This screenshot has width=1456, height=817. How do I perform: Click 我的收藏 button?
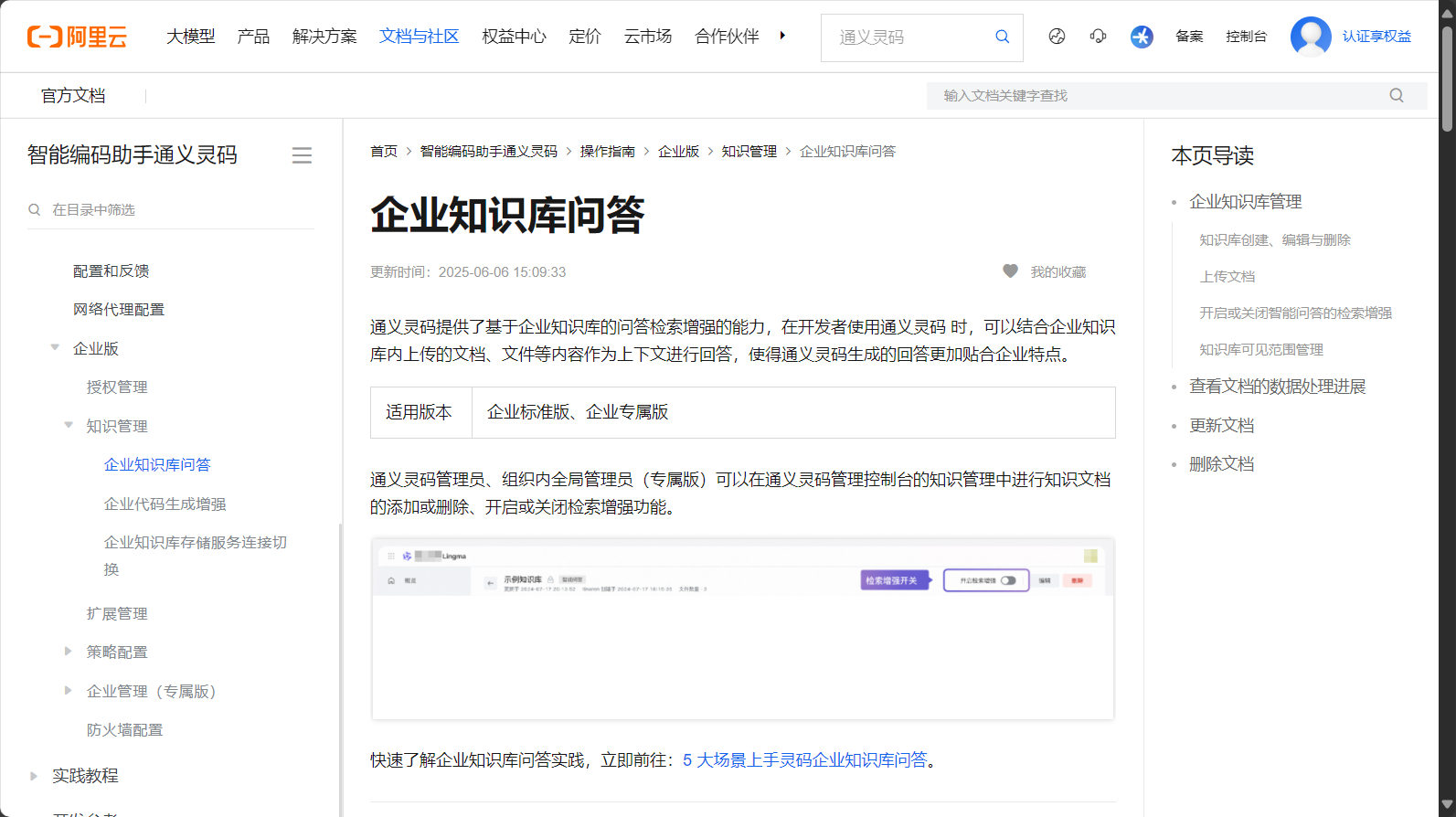(1058, 272)
